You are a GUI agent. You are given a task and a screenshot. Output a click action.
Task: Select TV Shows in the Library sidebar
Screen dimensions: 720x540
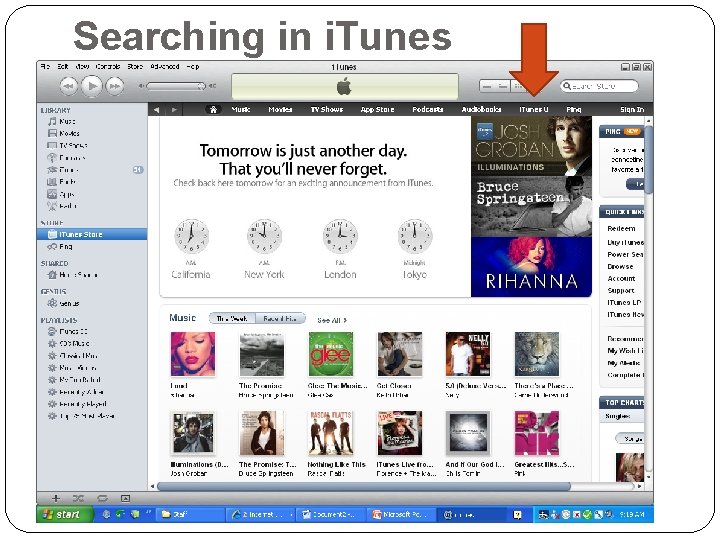tap(73, 146)
